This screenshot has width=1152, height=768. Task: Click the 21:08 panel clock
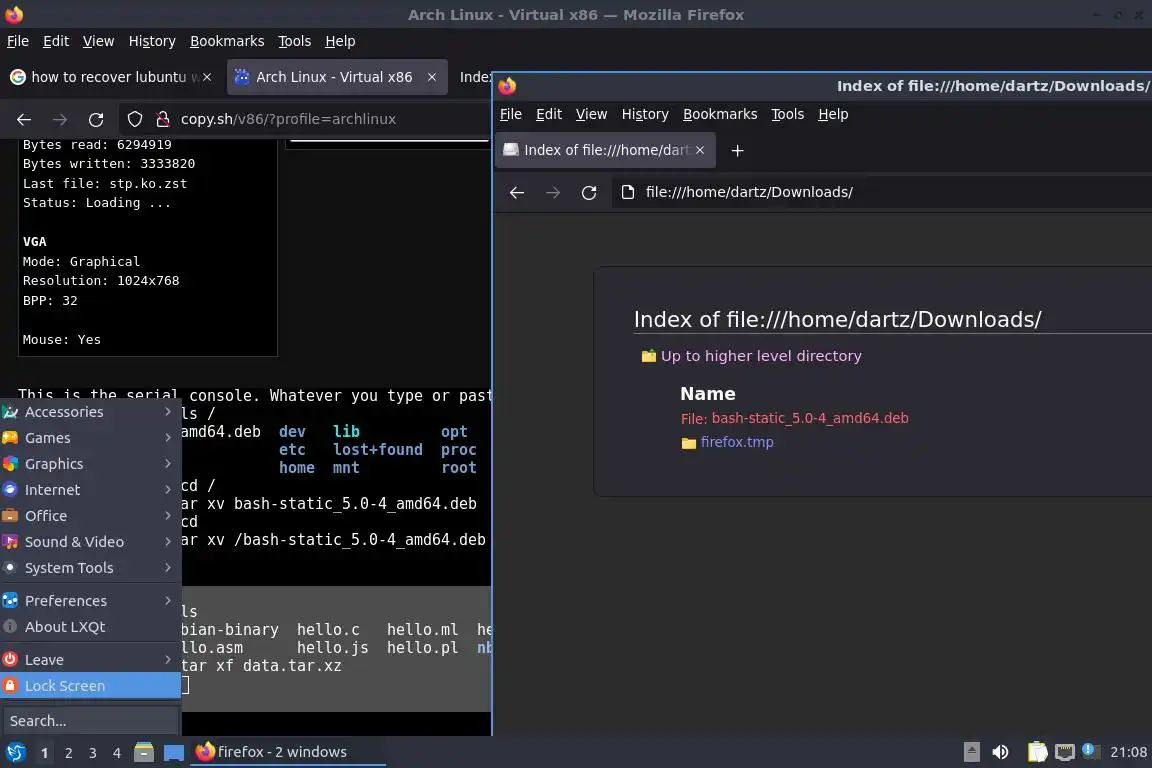pyautogui.click(x=1128, y=752)
